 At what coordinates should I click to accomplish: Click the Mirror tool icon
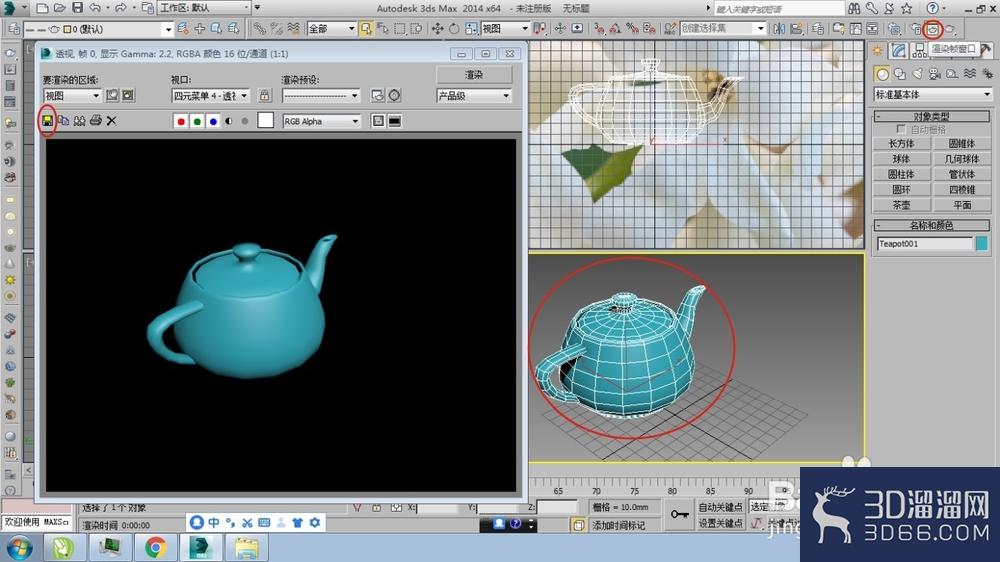779,29
